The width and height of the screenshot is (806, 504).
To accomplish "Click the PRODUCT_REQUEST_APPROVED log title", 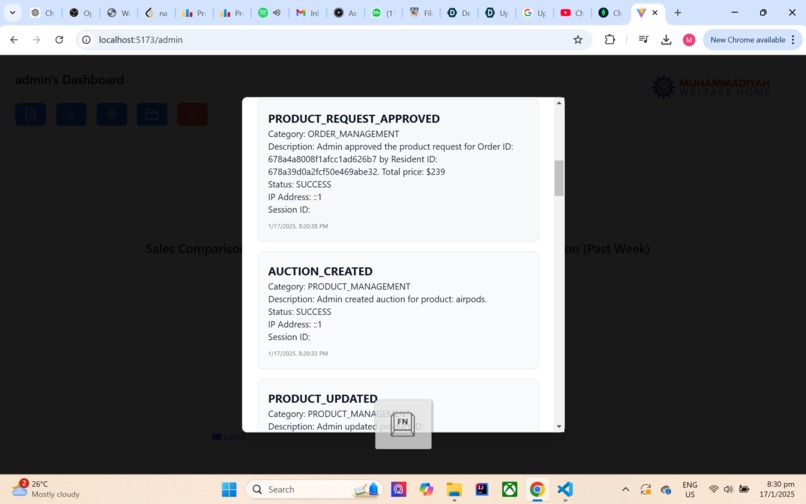I will tap(354, 119).
